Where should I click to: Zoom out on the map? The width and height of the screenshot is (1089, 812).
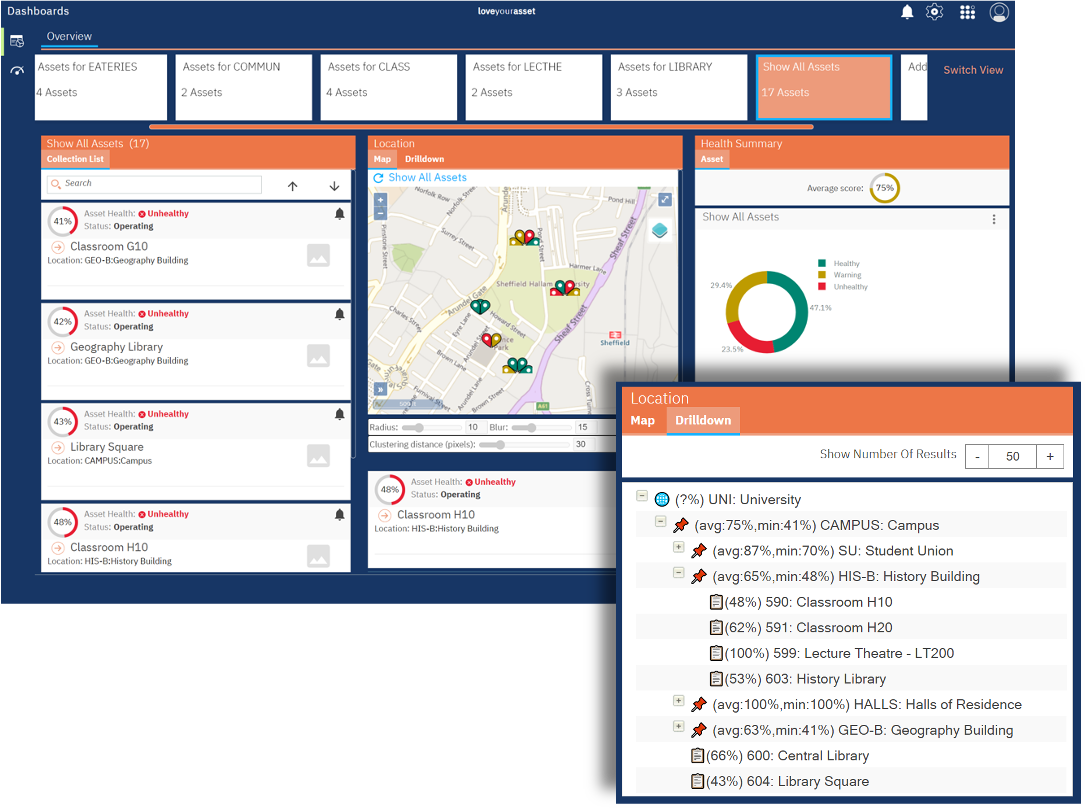[x=381, y=214]
